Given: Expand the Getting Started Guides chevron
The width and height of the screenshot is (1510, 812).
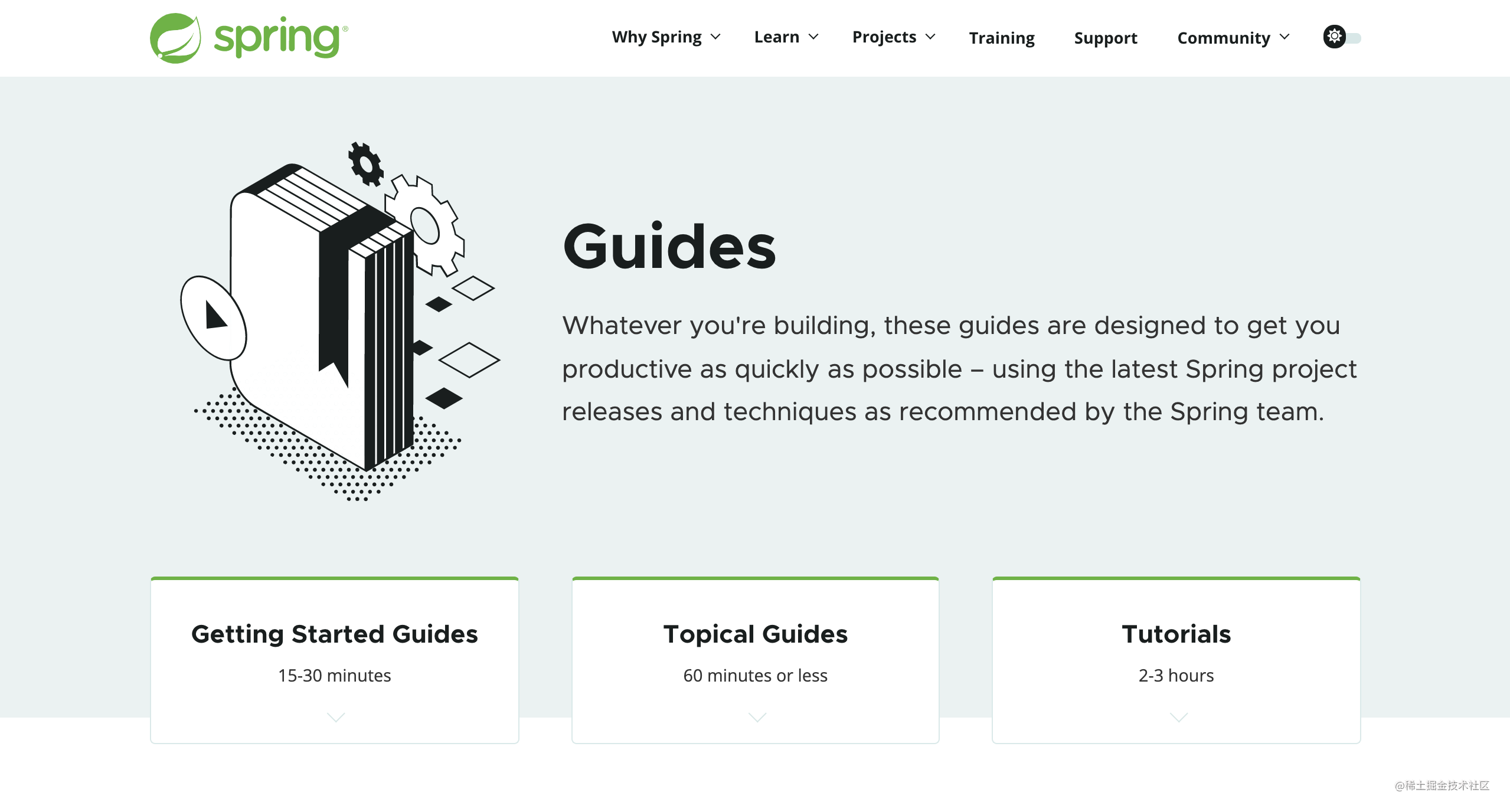Looking at the screenshot, I should click(336, 717).
